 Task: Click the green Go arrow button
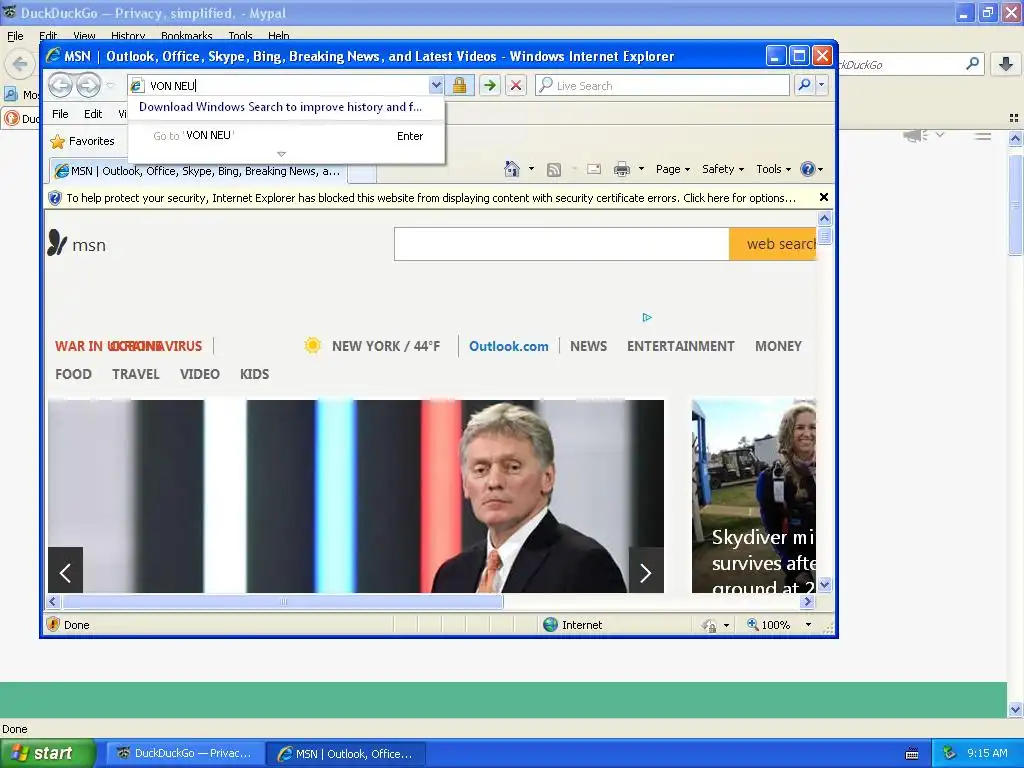click(489, 85)
